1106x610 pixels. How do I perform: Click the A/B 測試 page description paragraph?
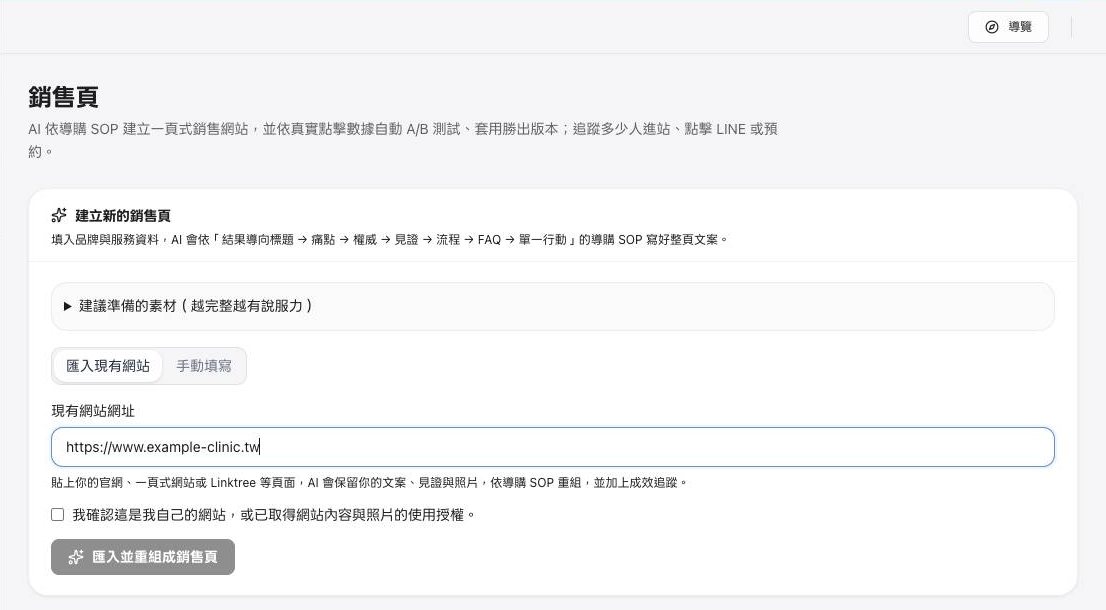coord(403,140)
